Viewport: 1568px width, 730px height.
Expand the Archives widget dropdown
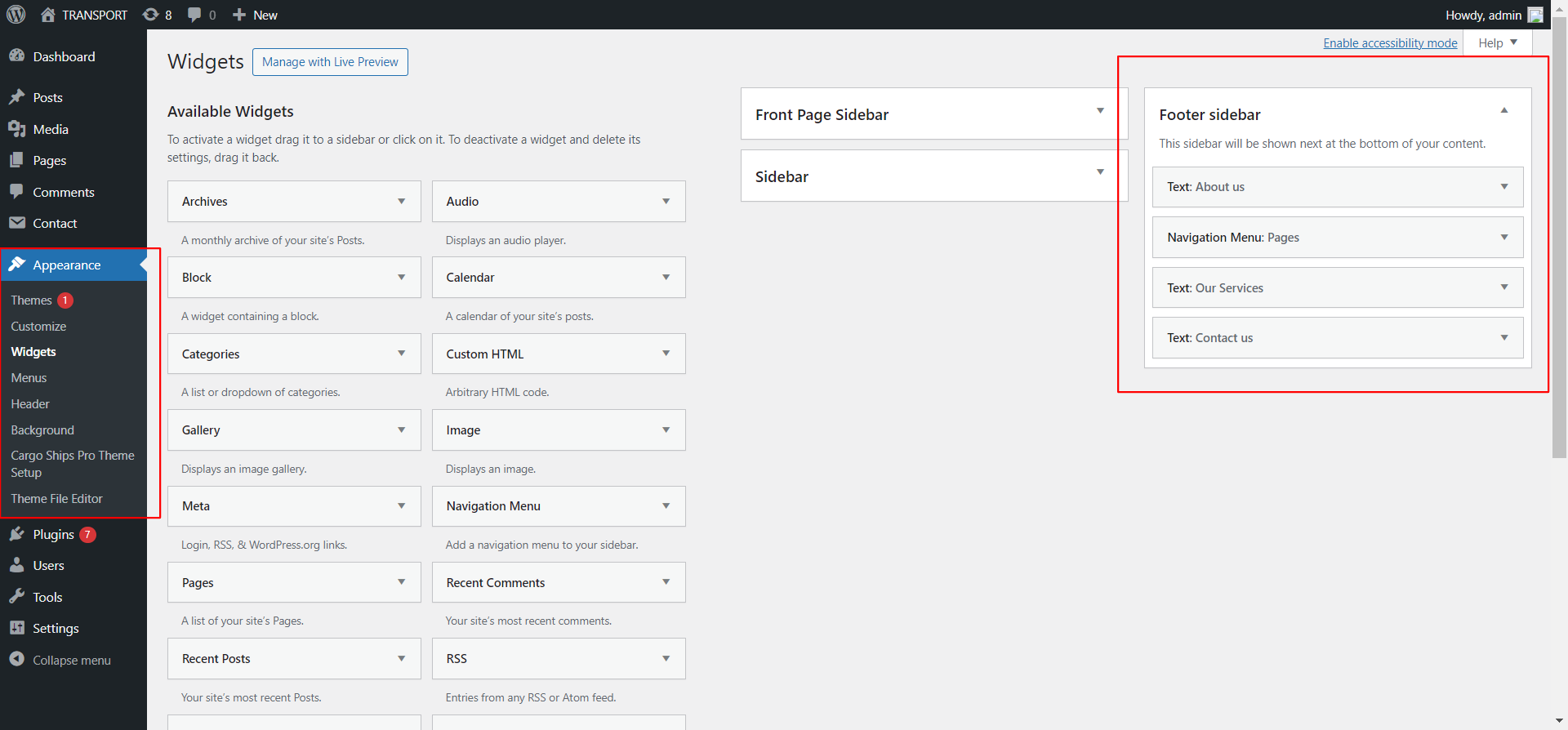[401, 202]
